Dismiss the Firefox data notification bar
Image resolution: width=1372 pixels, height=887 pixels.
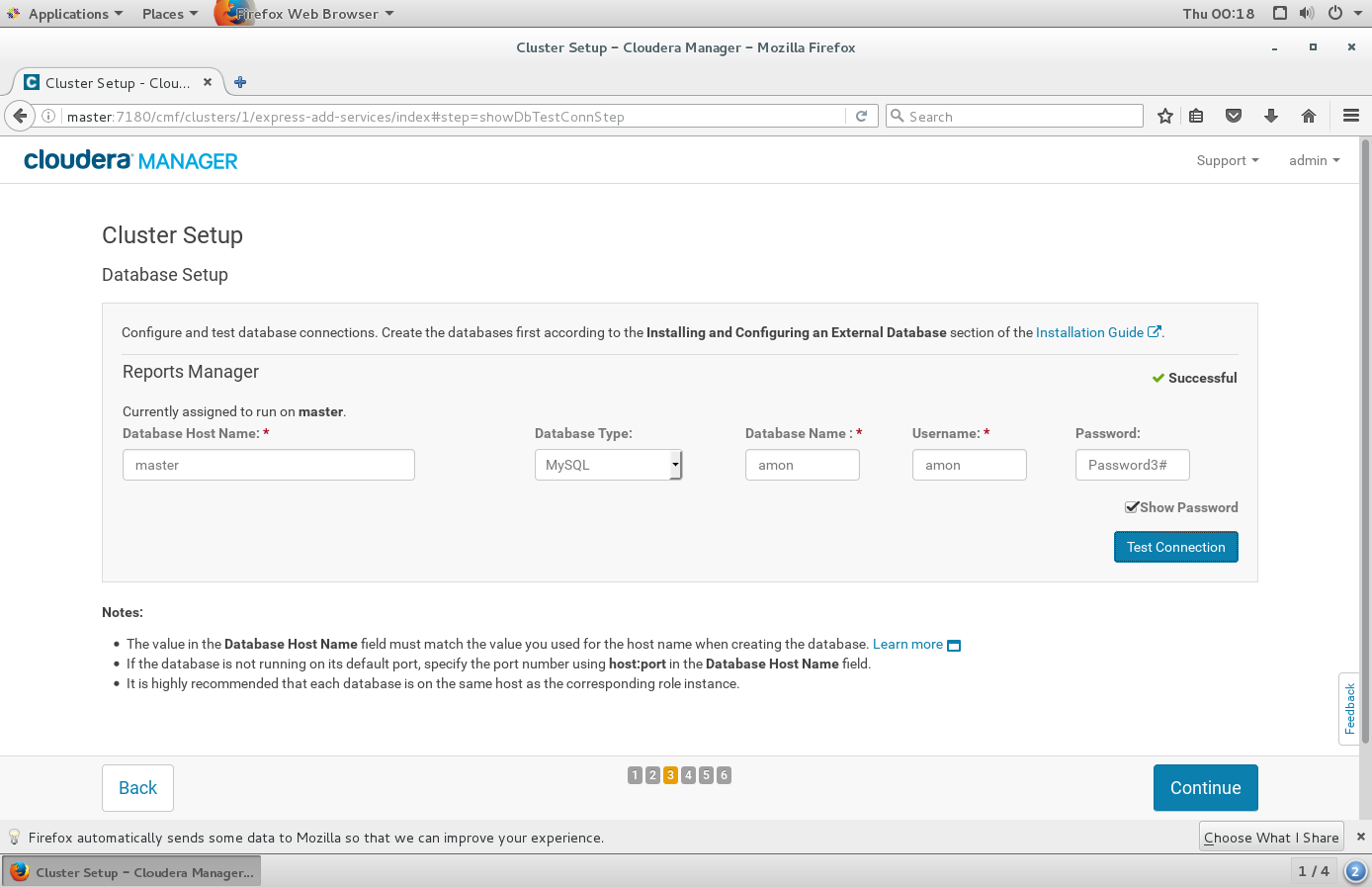click(1360, 837)
